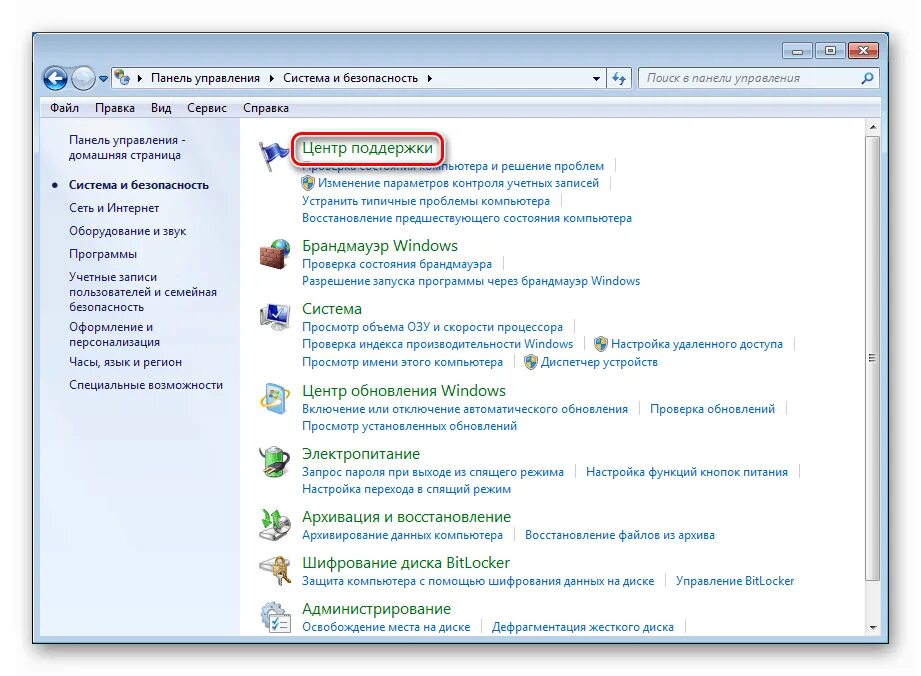Screen dimensions: 921x676
Task: Click Устранить типичные проблемы компьютера
Action: point(426,201)
